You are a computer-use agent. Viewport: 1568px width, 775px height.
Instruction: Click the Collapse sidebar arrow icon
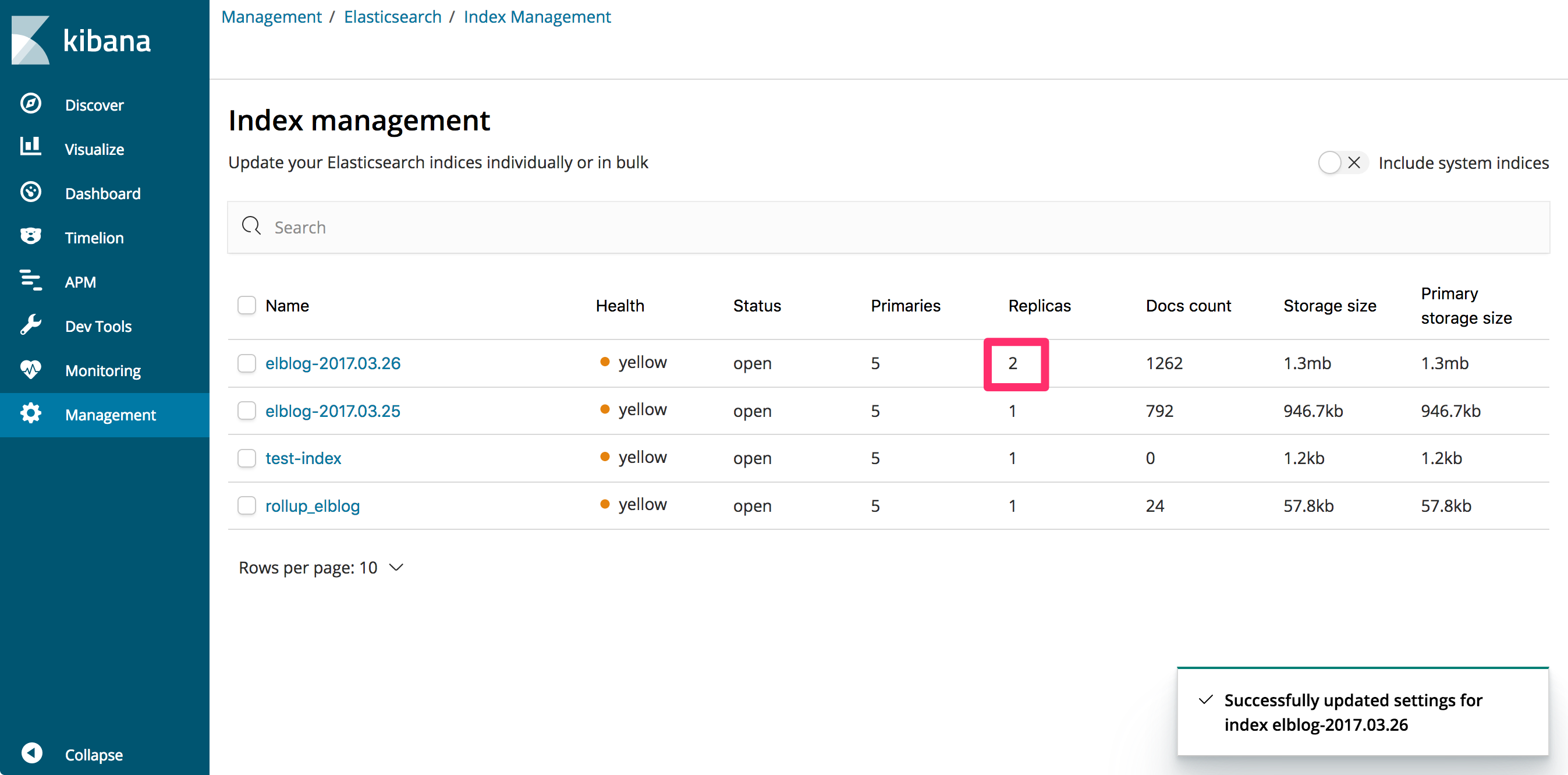pos(31,753)
